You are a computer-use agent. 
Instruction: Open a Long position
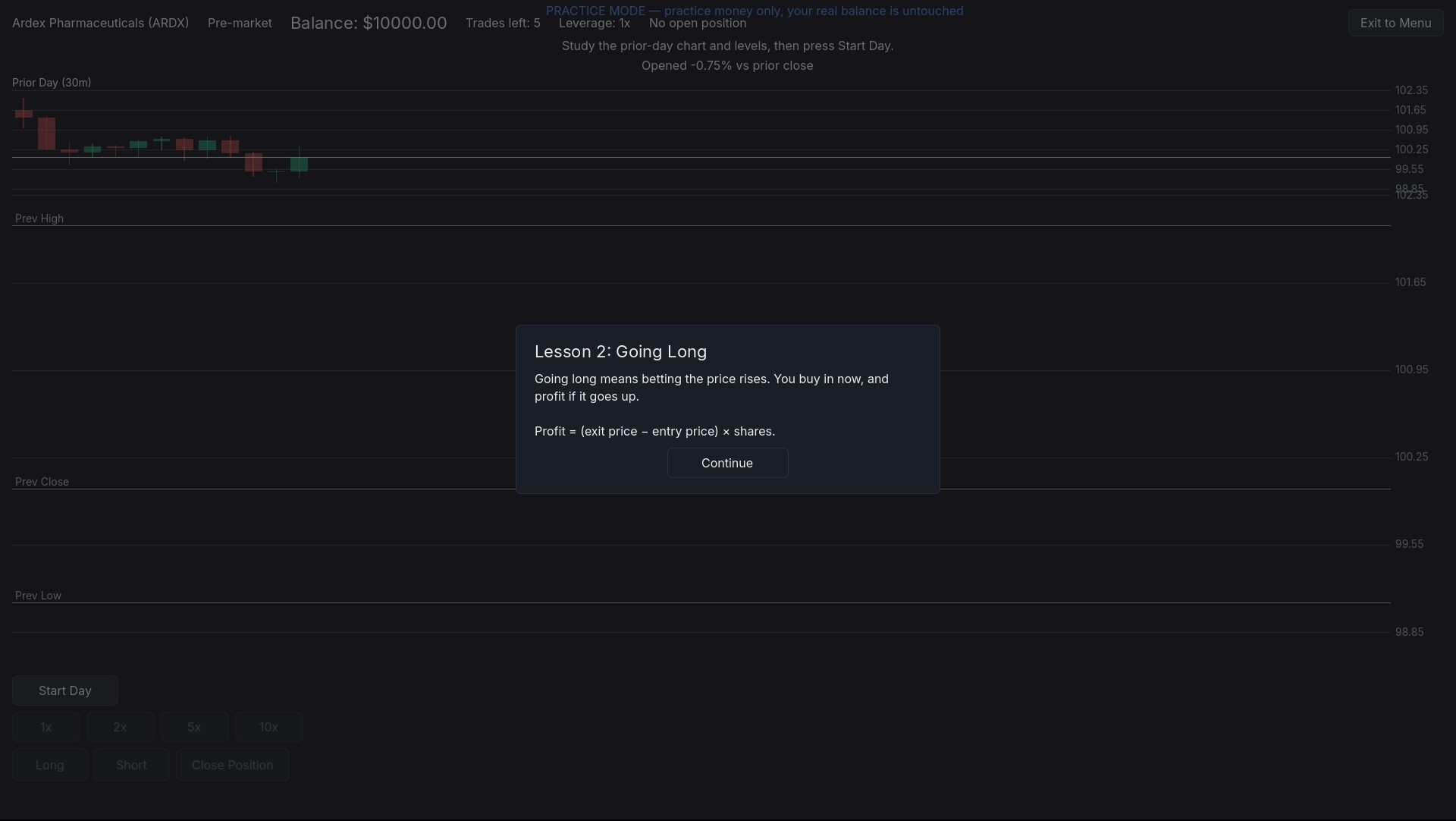tap(50, 765)
